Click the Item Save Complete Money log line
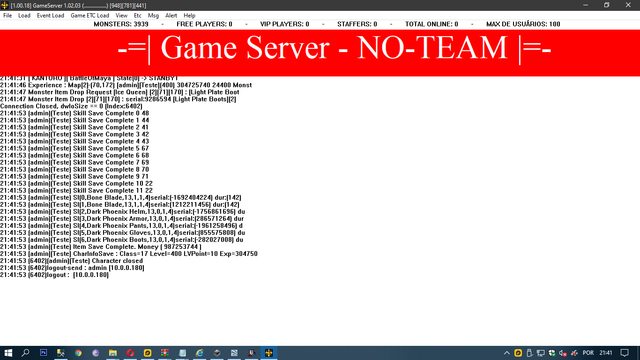This screenshot has width=640, height=360. (x=100, y=247)
